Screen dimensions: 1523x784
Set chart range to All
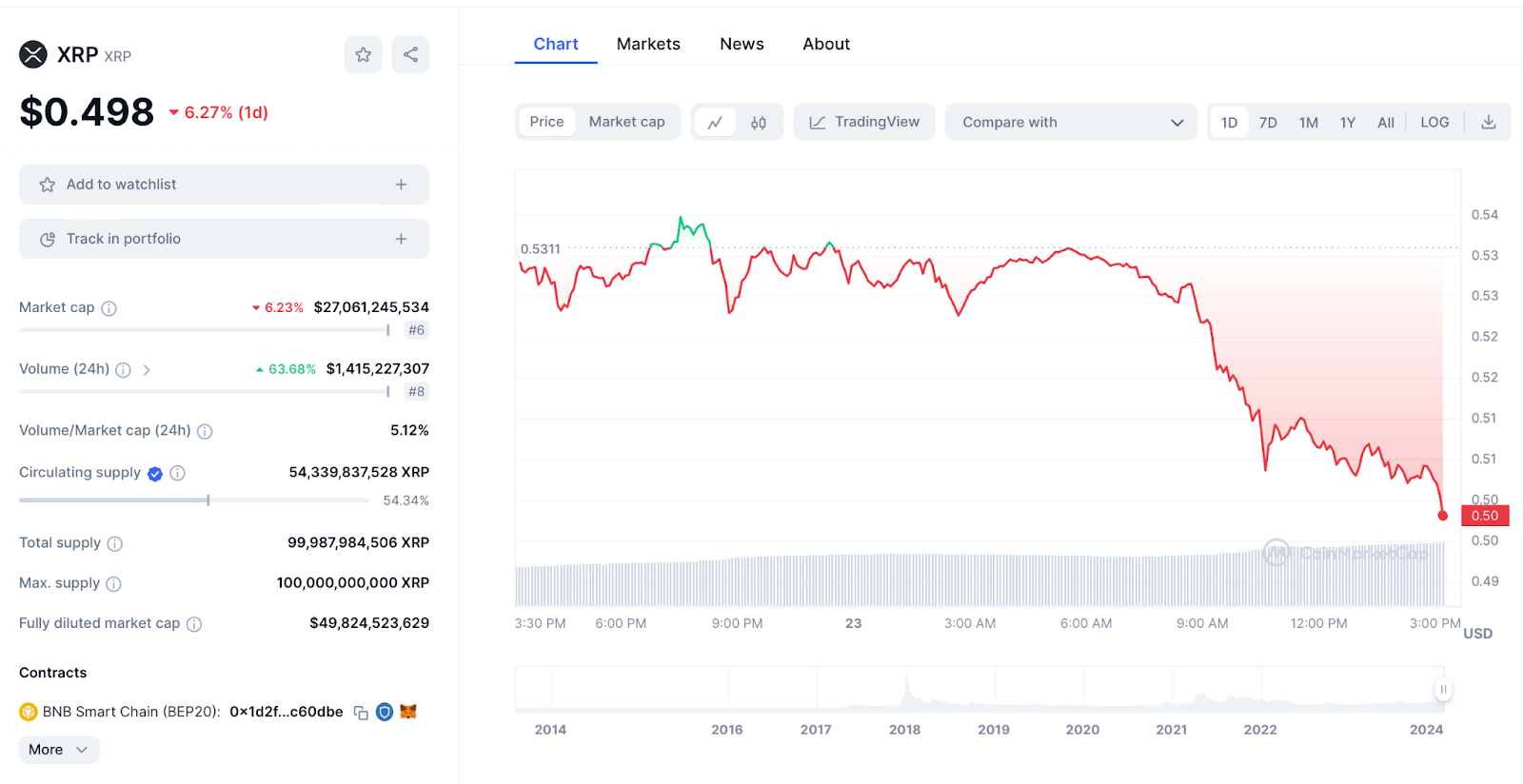[1386, 122]
